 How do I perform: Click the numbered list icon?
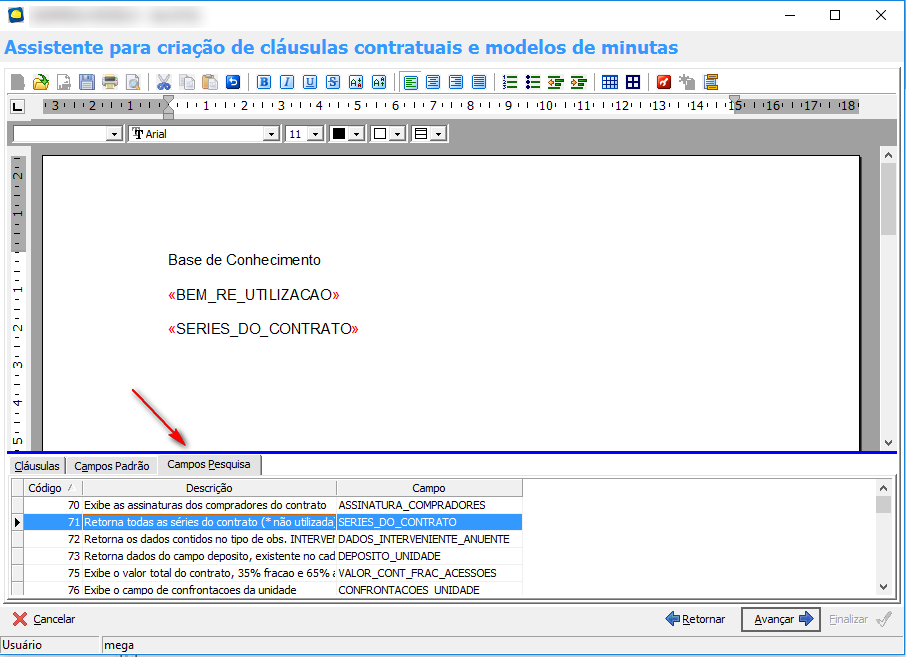pyautogui.click(x=510, y=82)
